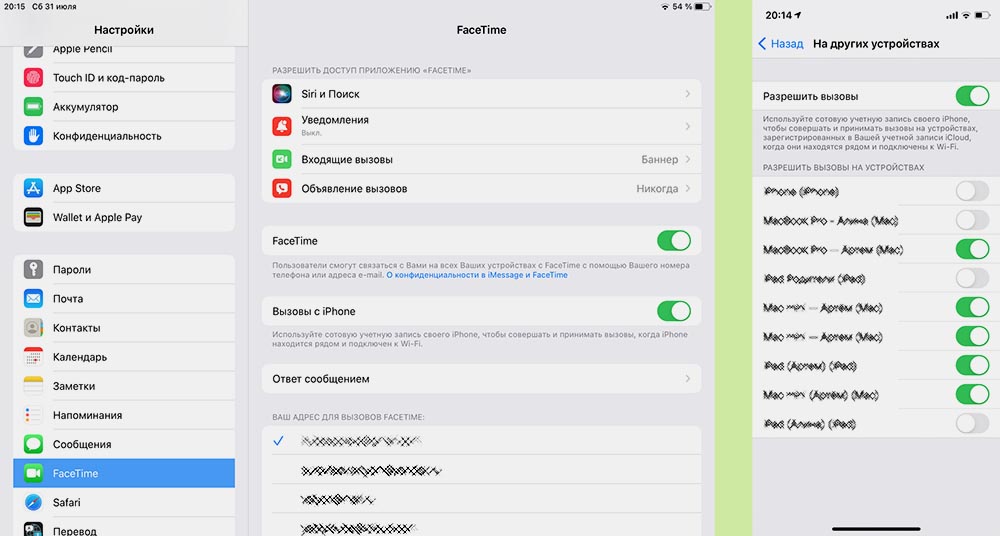The image size is (1000, 536).
Task: Toggle the FaceTime switch off
Action: tap(674, 241)
